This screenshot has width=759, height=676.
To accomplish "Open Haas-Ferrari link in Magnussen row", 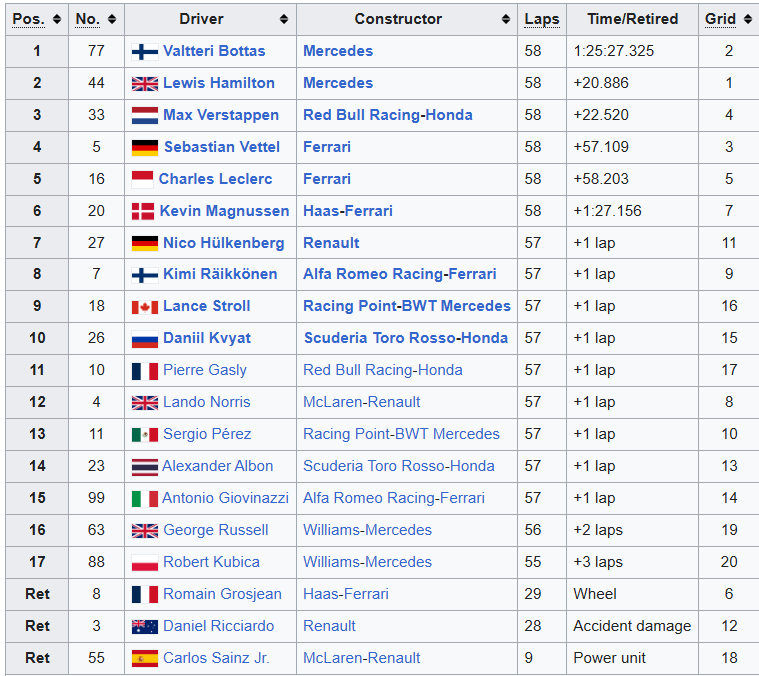I will [348, 211].
